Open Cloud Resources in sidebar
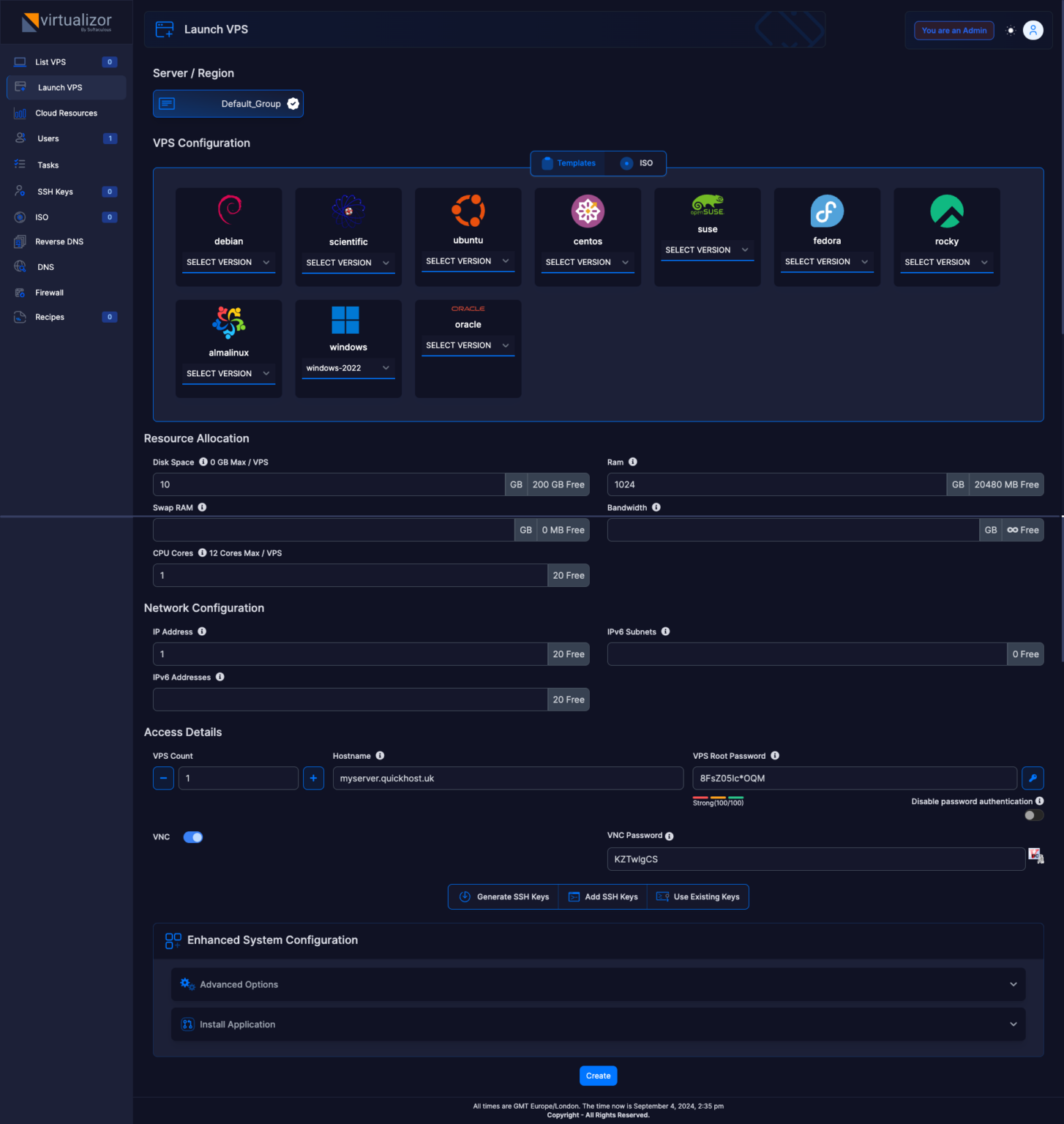The height and width of the screenshot is (1124, 1064). point(66,113)
